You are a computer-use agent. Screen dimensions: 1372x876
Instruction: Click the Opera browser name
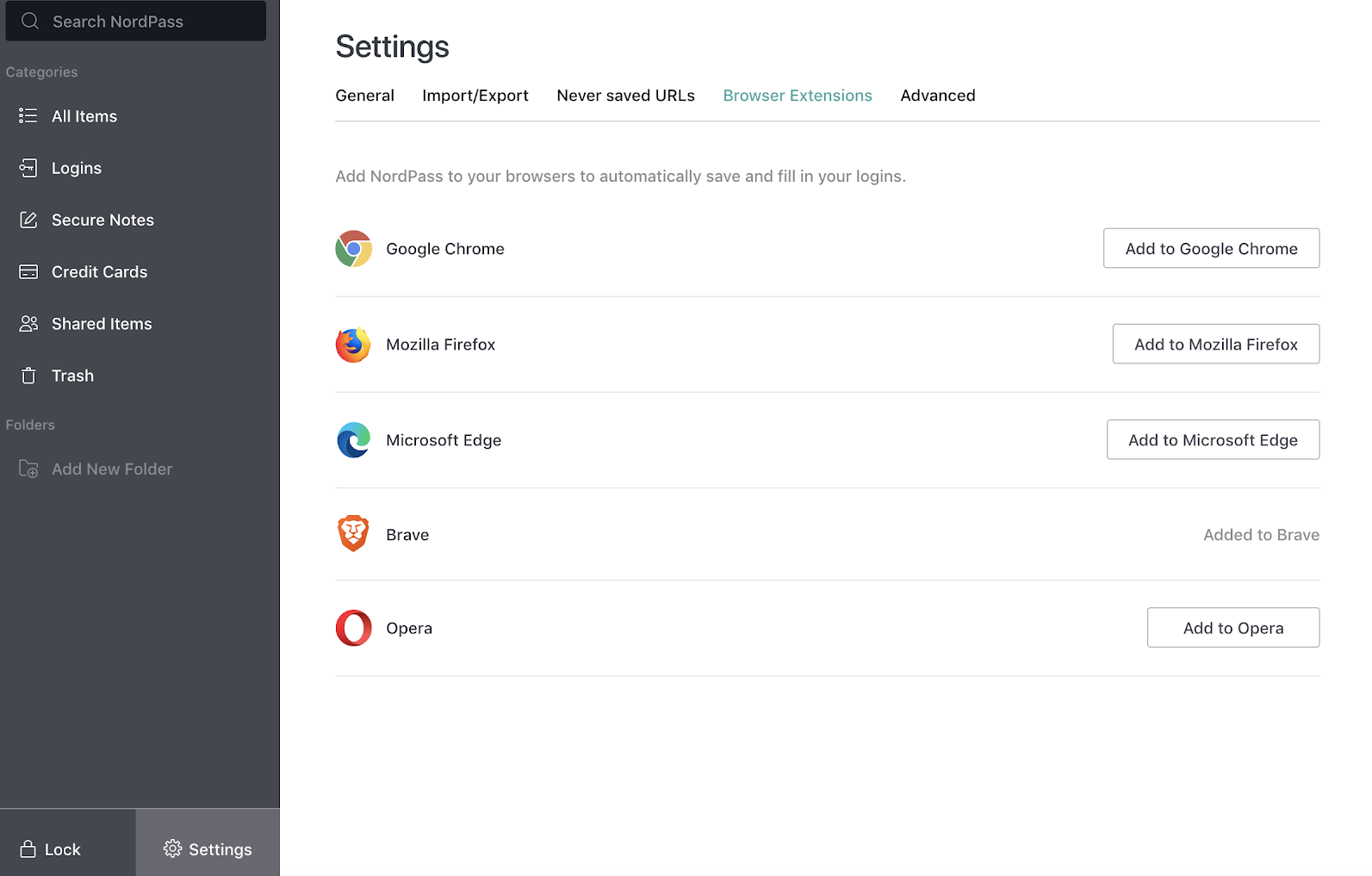409,629
